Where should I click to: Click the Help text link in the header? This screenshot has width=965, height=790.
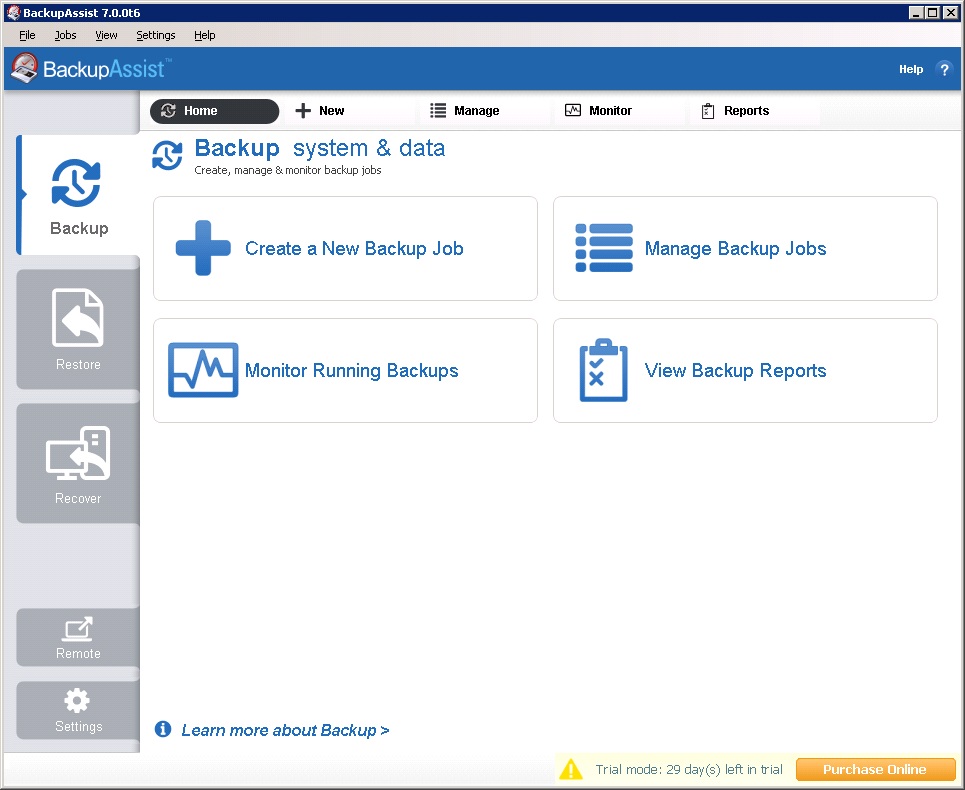coord(910,69)
